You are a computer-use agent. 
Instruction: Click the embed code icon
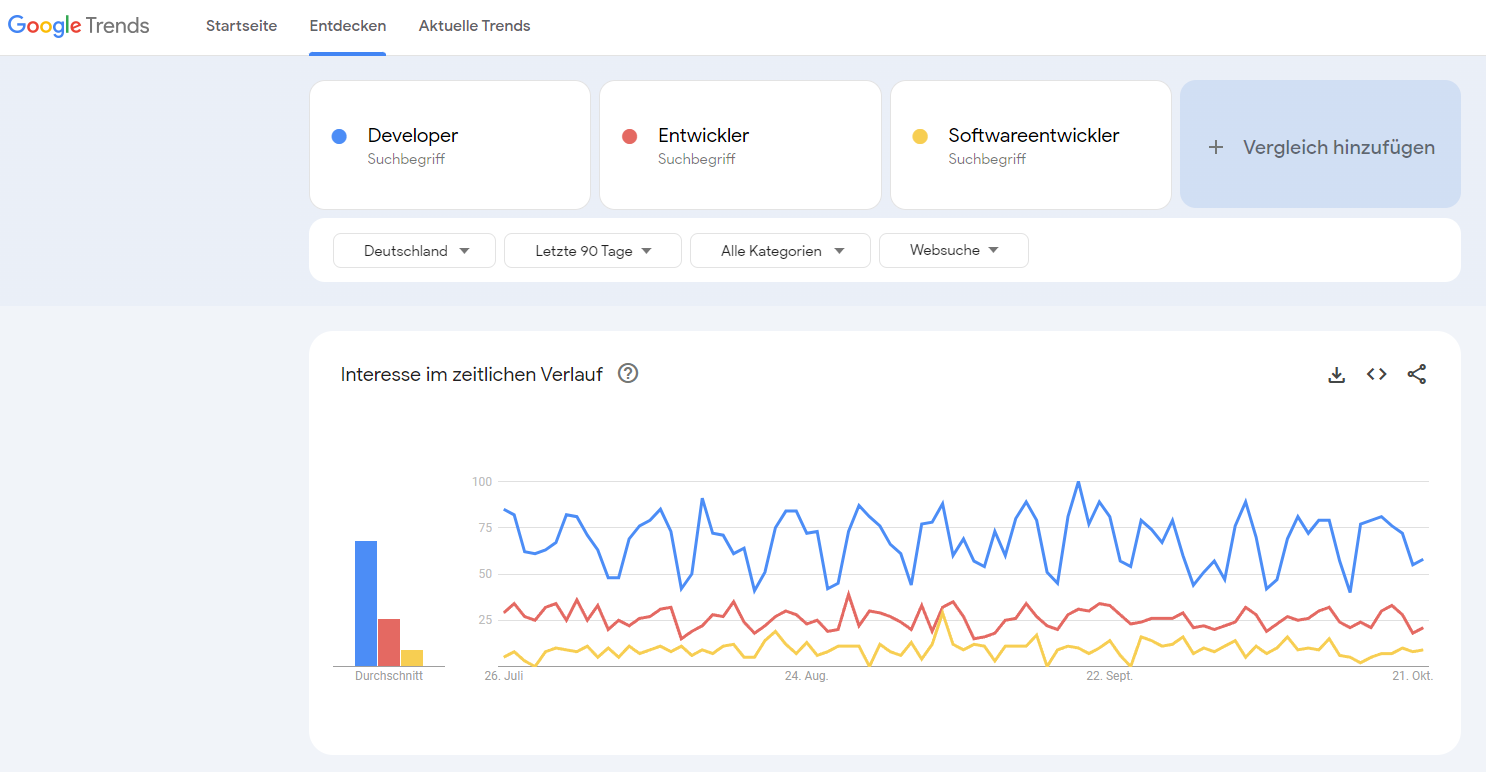coord(1376,374)
